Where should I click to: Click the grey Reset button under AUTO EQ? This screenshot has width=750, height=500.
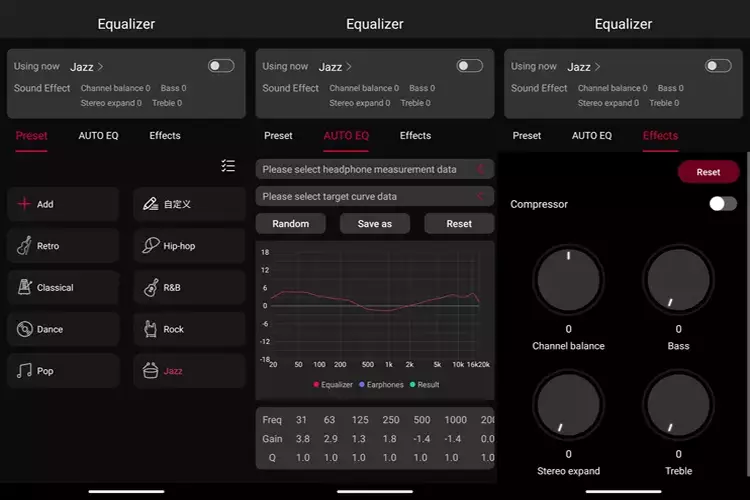pos(459,223)
